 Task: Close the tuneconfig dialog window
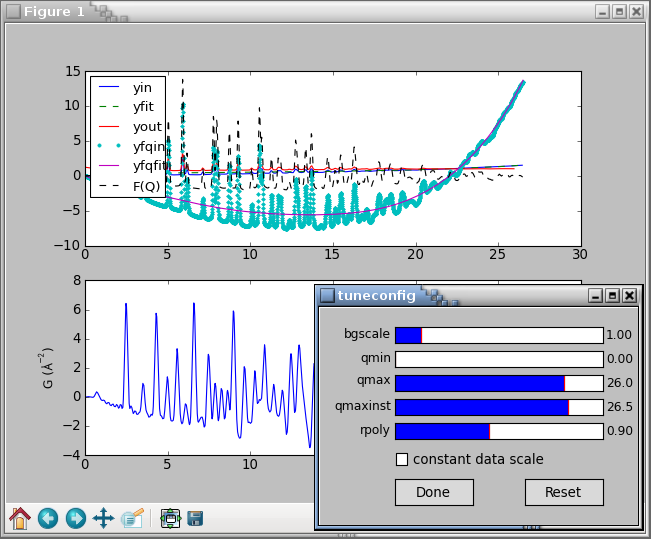tap(629, 295)
